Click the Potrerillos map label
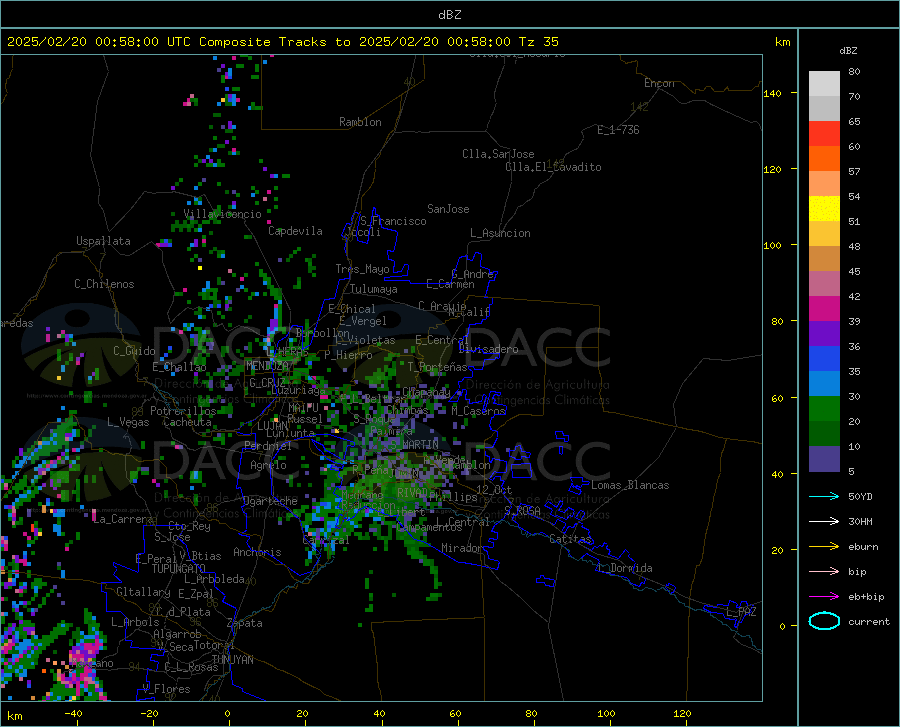Image resolution: width=900 pixels, height=727 pixels. pos(183,411)
